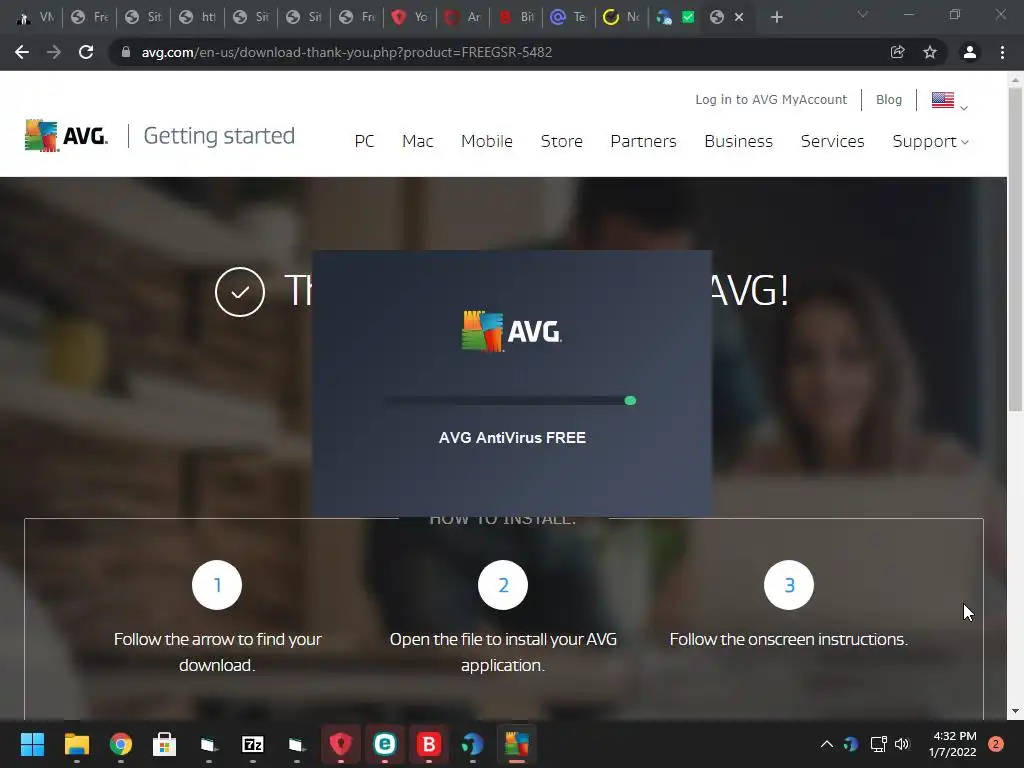Go back to the previous page
The image size is (1024, 768).
pos(22,52)
